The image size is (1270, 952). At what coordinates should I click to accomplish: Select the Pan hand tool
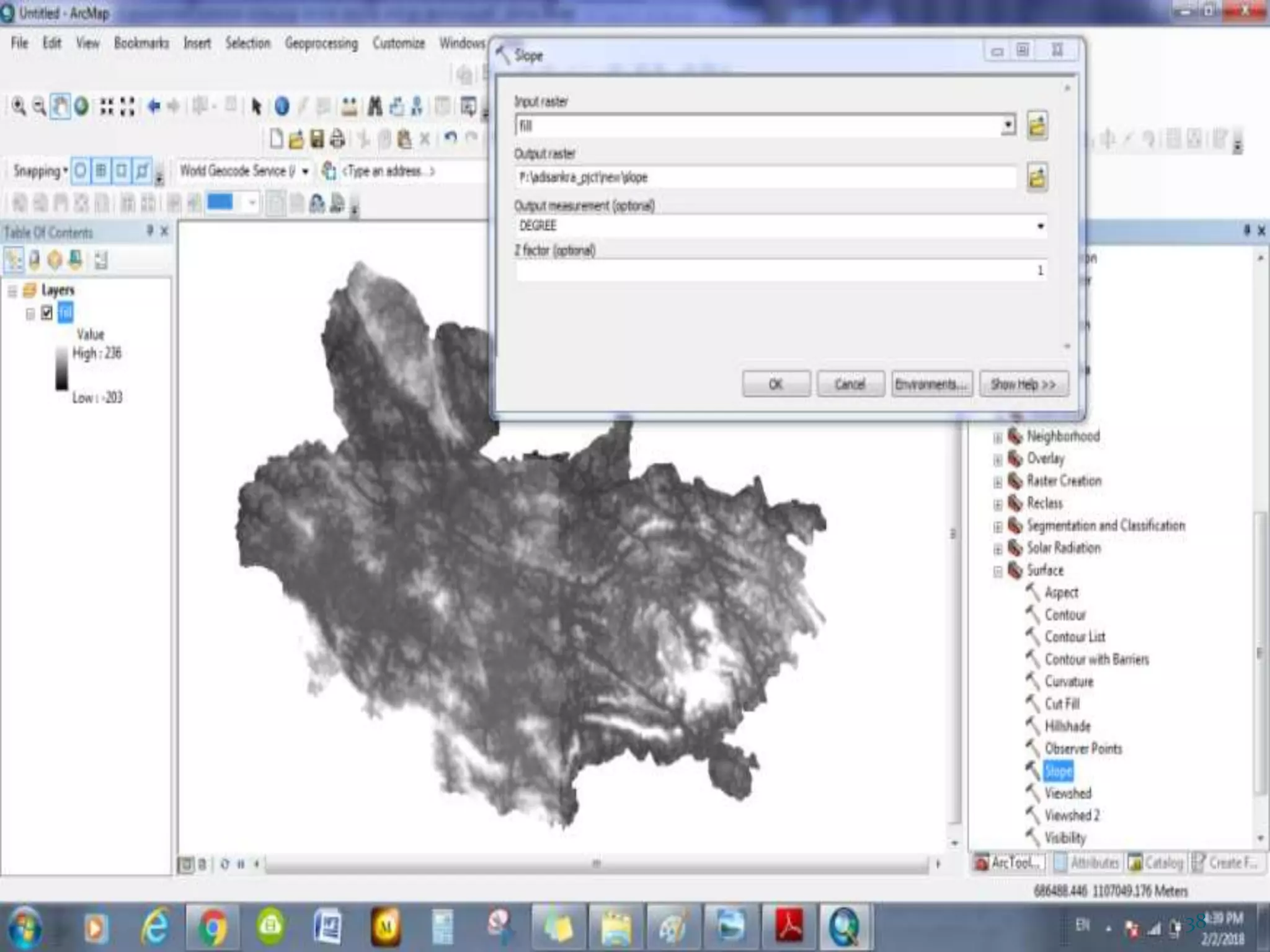click(x=60, y=107)
